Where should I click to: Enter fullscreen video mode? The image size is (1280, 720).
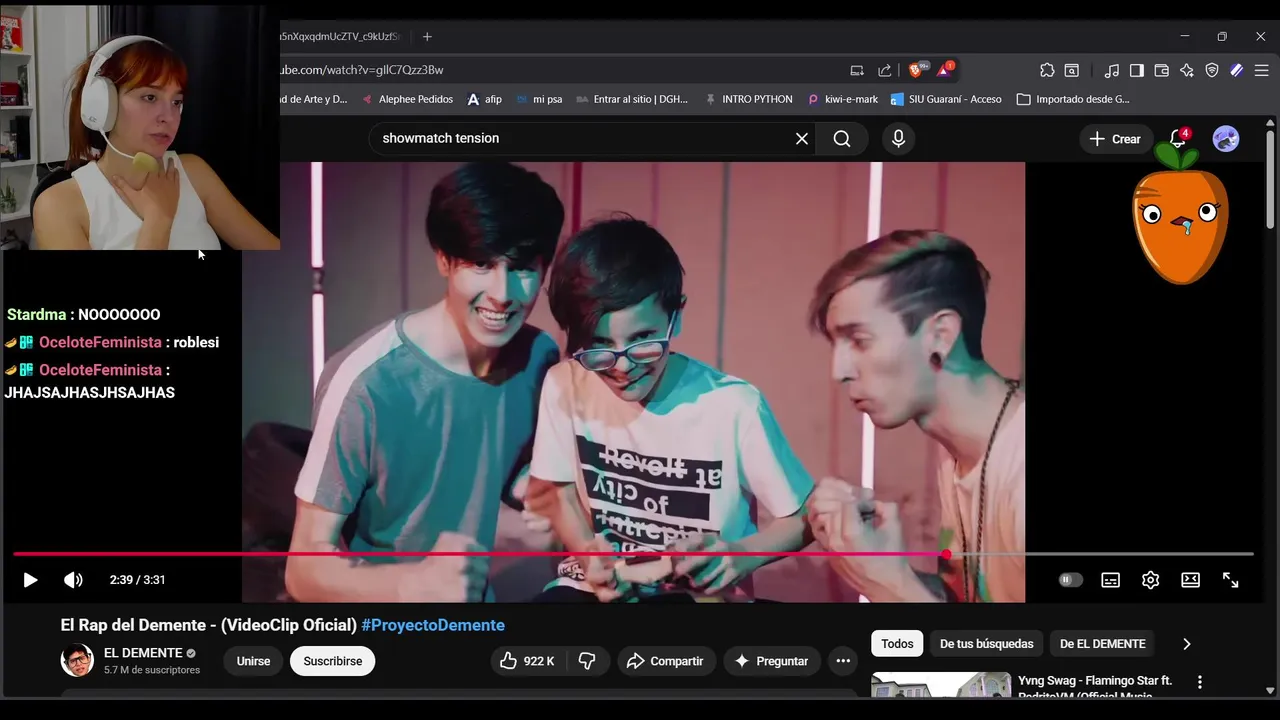coord(1231,580)
